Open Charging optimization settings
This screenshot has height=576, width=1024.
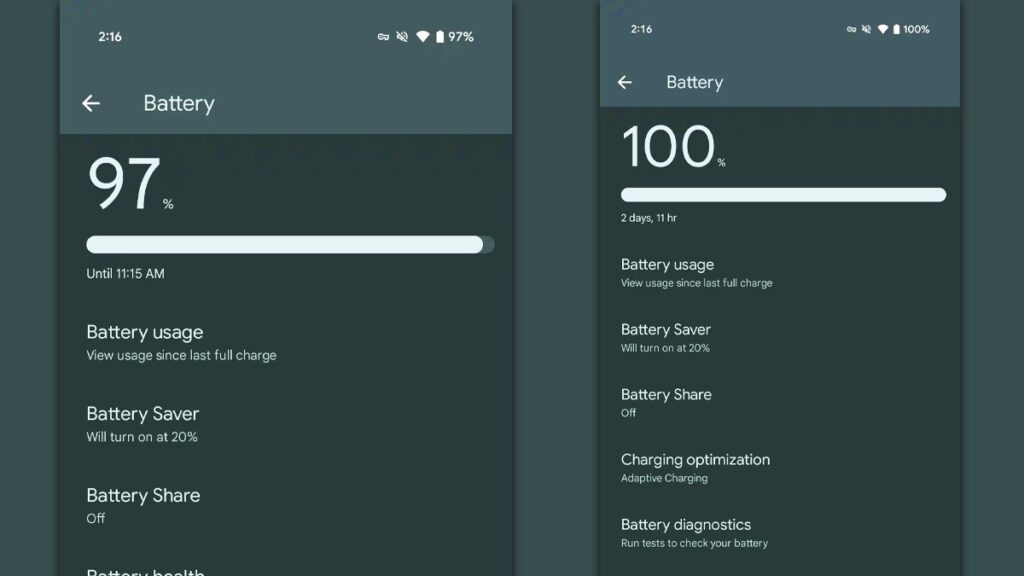tap(695, 468)
